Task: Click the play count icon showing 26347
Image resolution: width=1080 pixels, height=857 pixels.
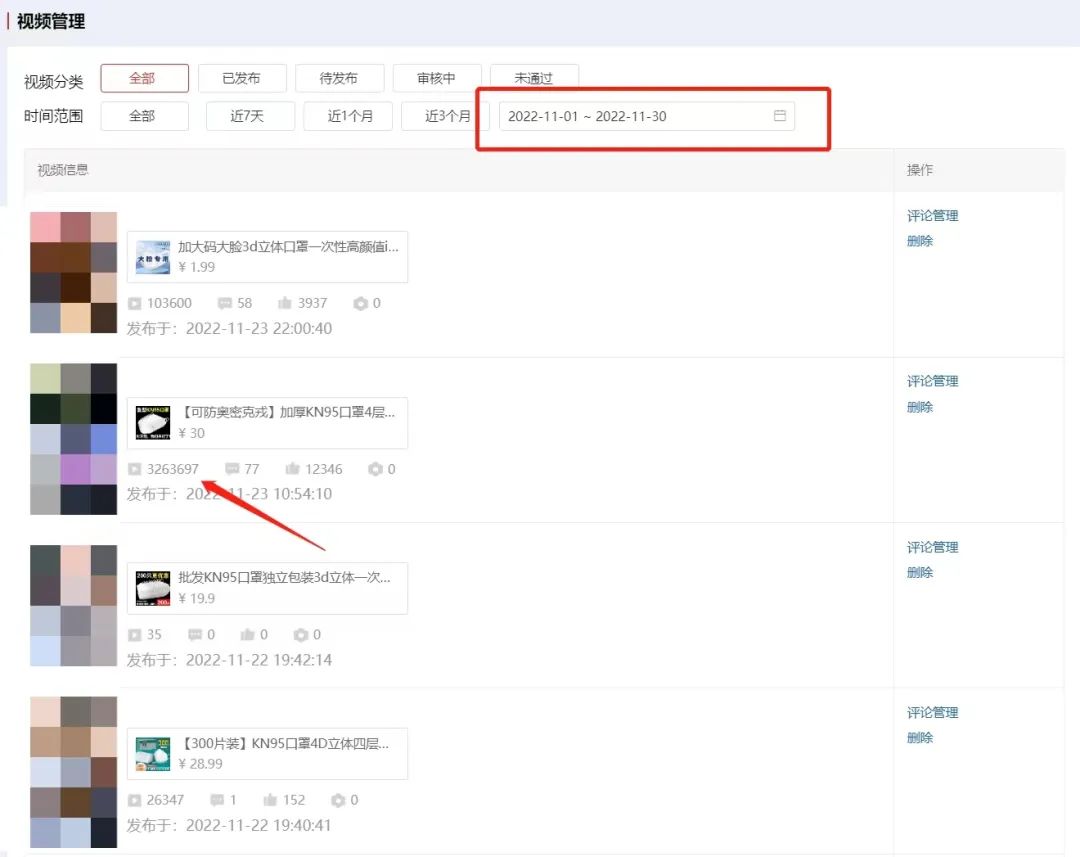Action: (135, 800)
